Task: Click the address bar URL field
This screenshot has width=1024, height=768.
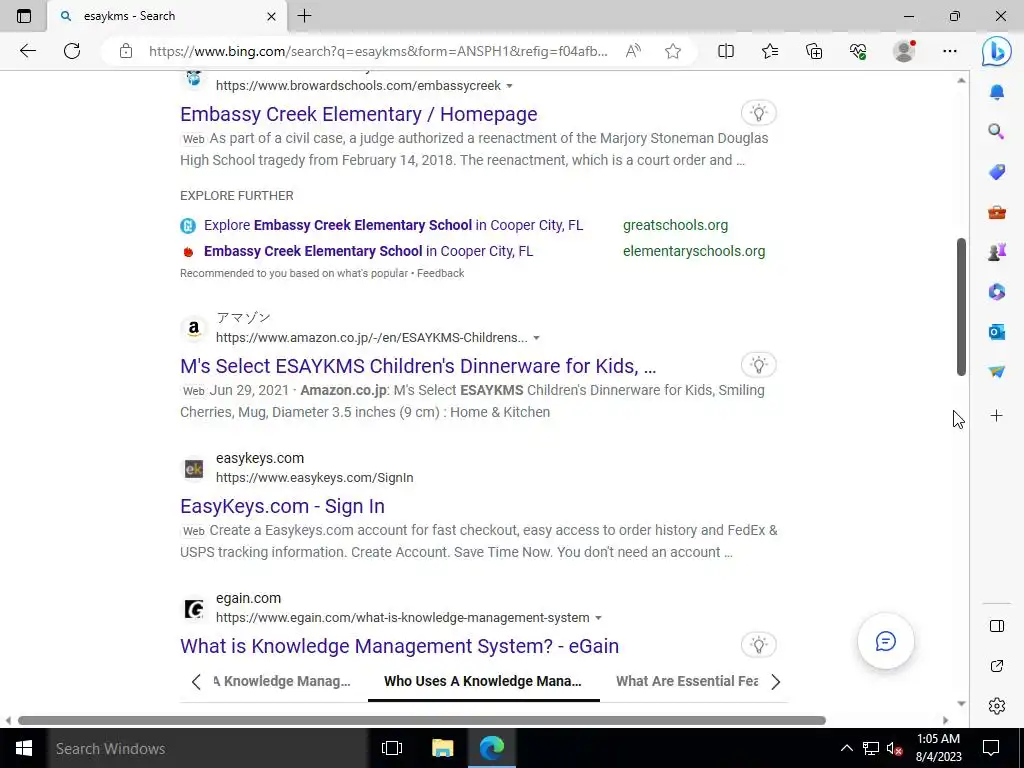Action: (378, 51)
